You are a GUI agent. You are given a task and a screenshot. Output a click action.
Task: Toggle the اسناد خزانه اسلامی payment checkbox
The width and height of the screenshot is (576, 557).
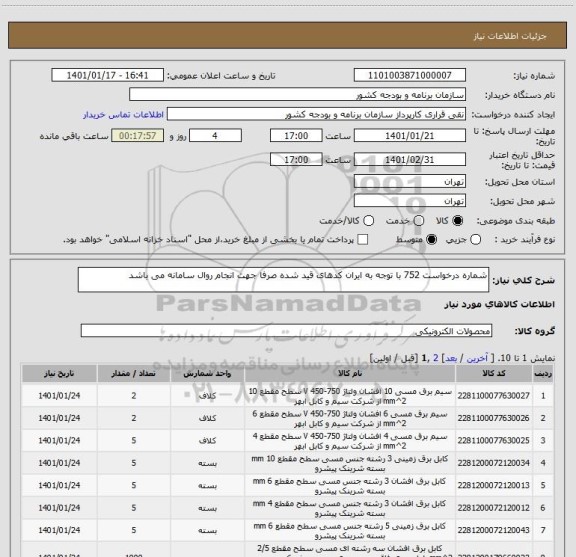click(x=363, y=240)
